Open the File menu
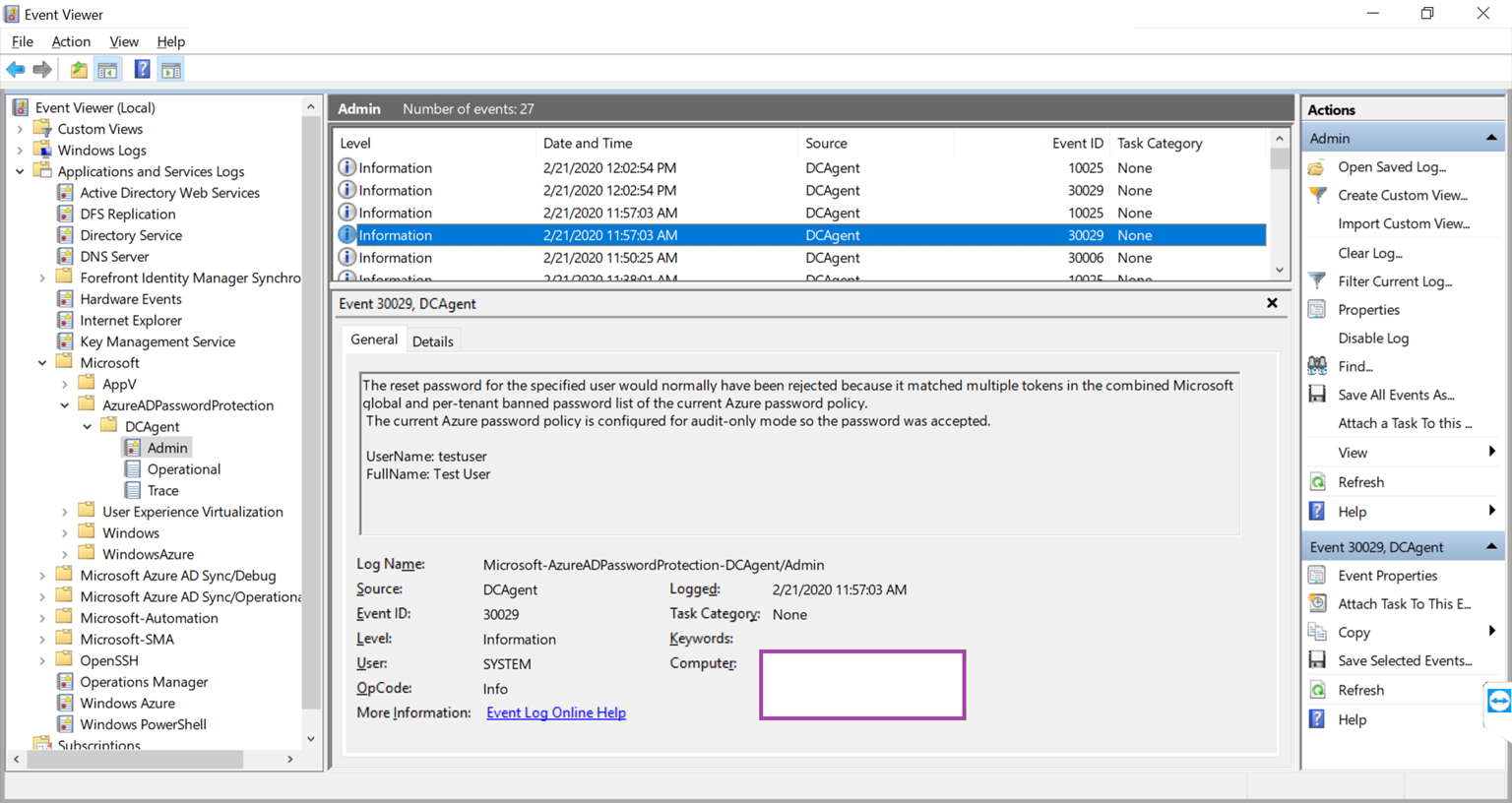This screenshot has height=803, width=1512. point(23,41)
